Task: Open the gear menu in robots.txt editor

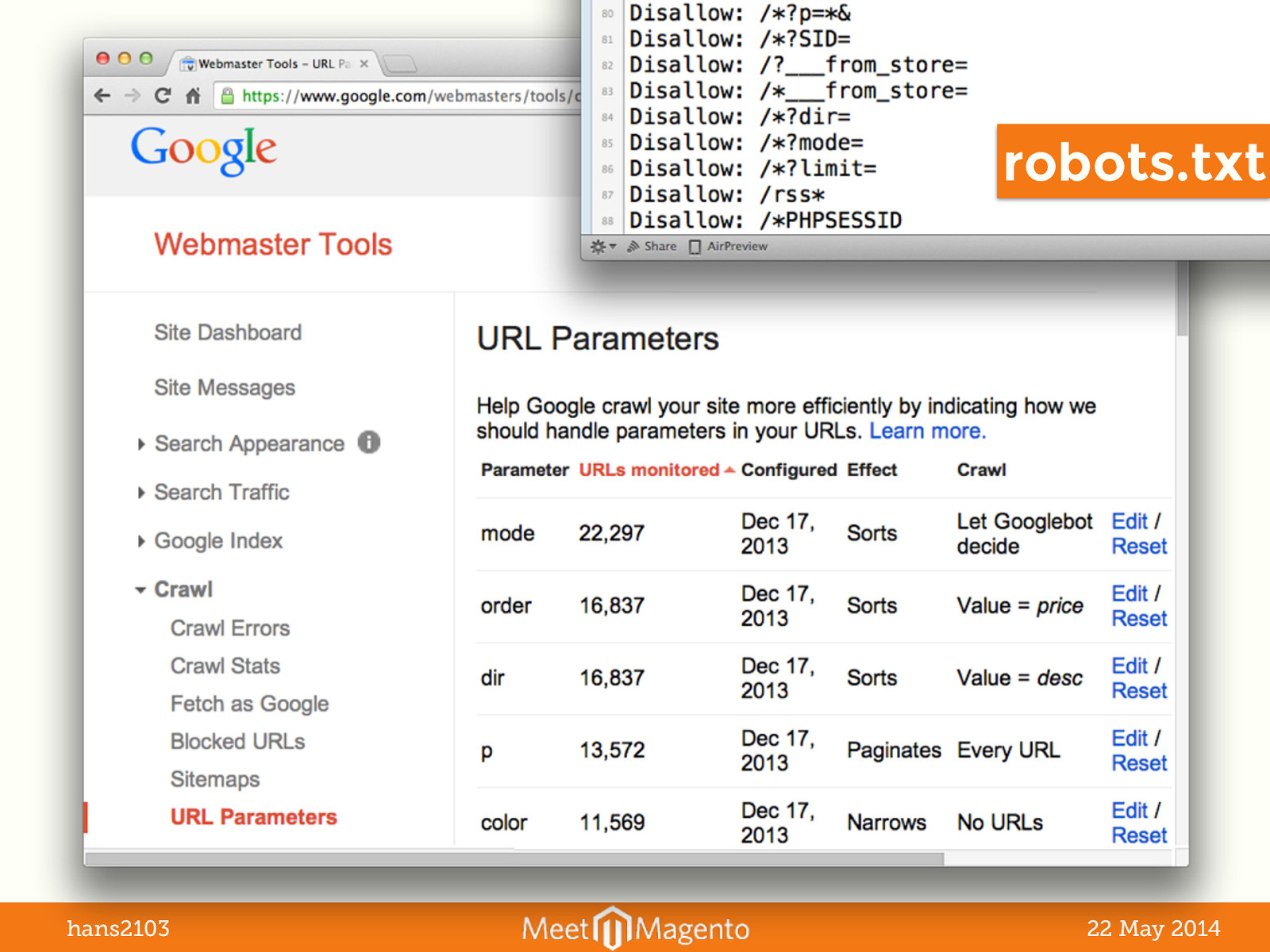Action: coord(602,247)
